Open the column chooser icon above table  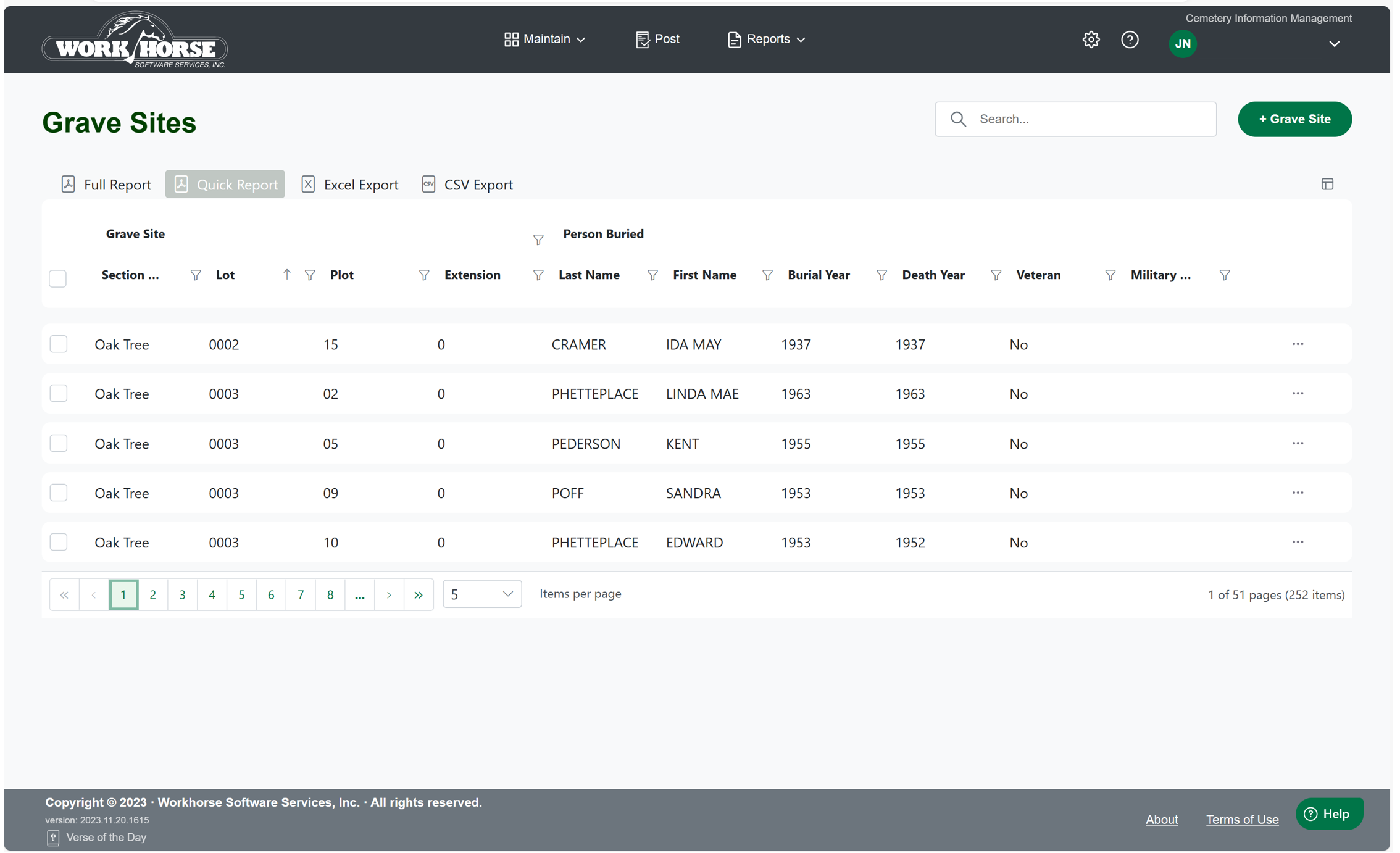pos(1327,184)
